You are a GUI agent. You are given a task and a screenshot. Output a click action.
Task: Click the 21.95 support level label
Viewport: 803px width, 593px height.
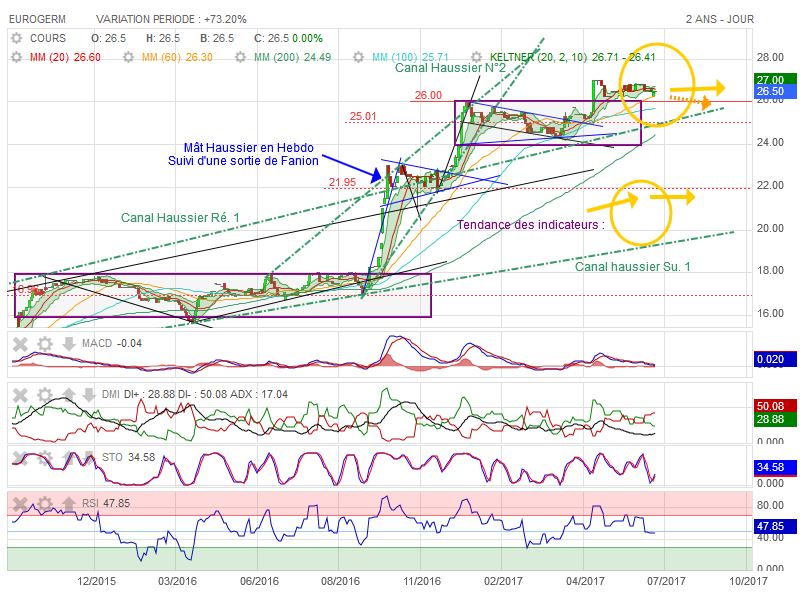(x=342, y=182)
